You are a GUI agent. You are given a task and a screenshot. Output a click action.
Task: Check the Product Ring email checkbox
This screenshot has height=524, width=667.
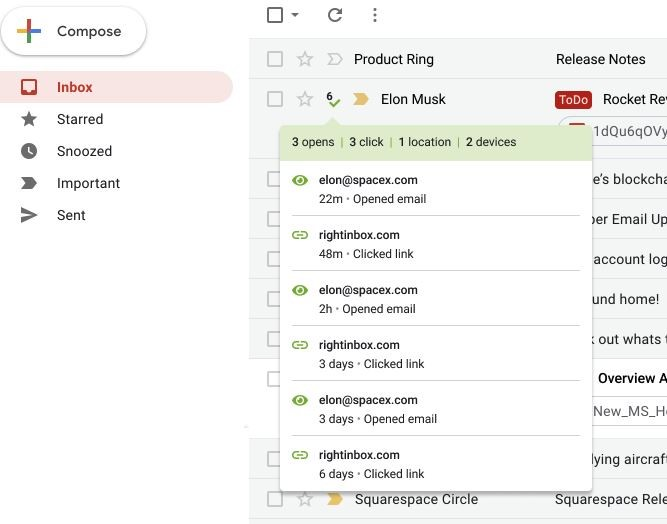point(275,60)
